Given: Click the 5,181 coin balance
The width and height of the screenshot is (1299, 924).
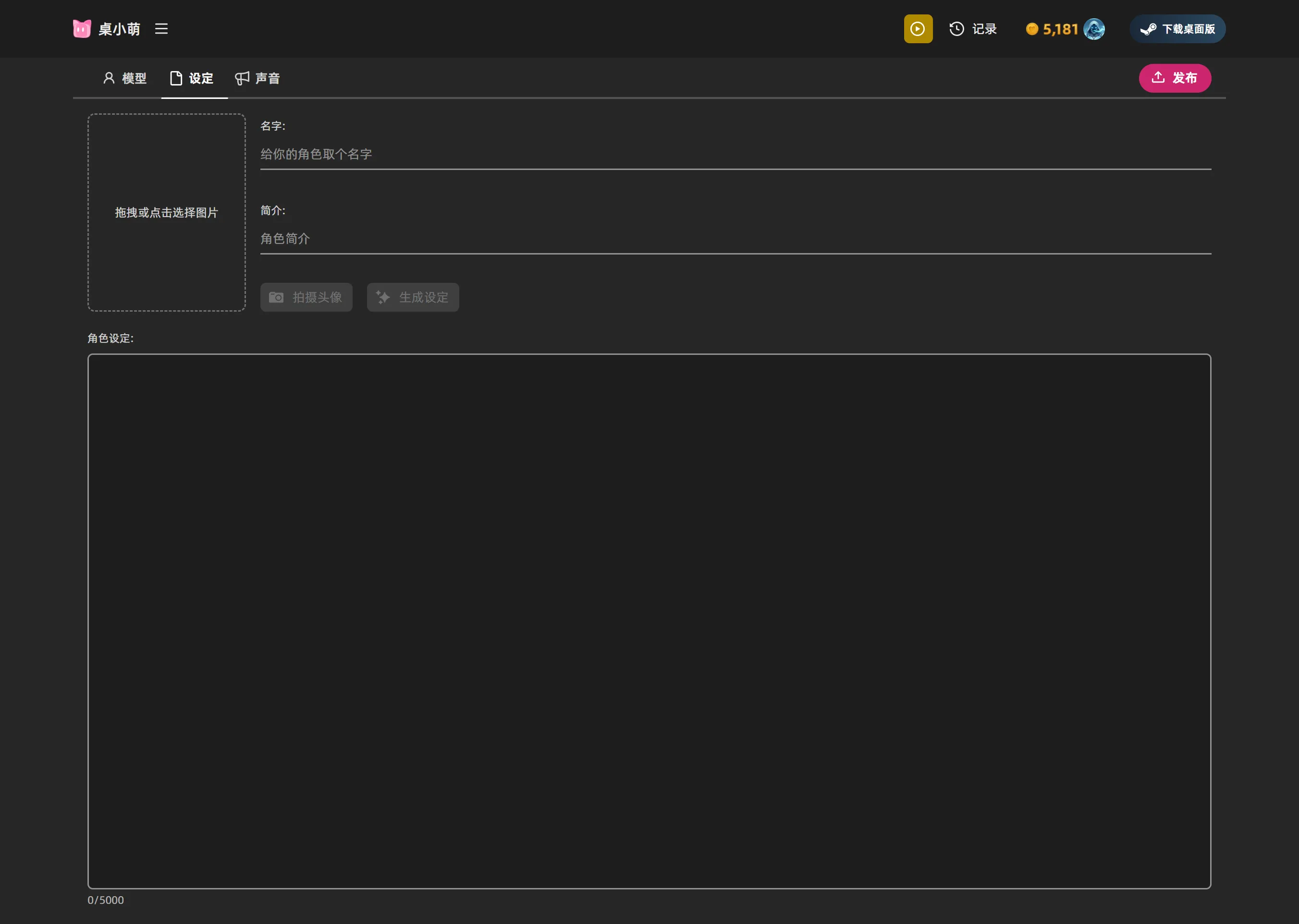Looking at the screenshot, I should tap(1052, 28).
